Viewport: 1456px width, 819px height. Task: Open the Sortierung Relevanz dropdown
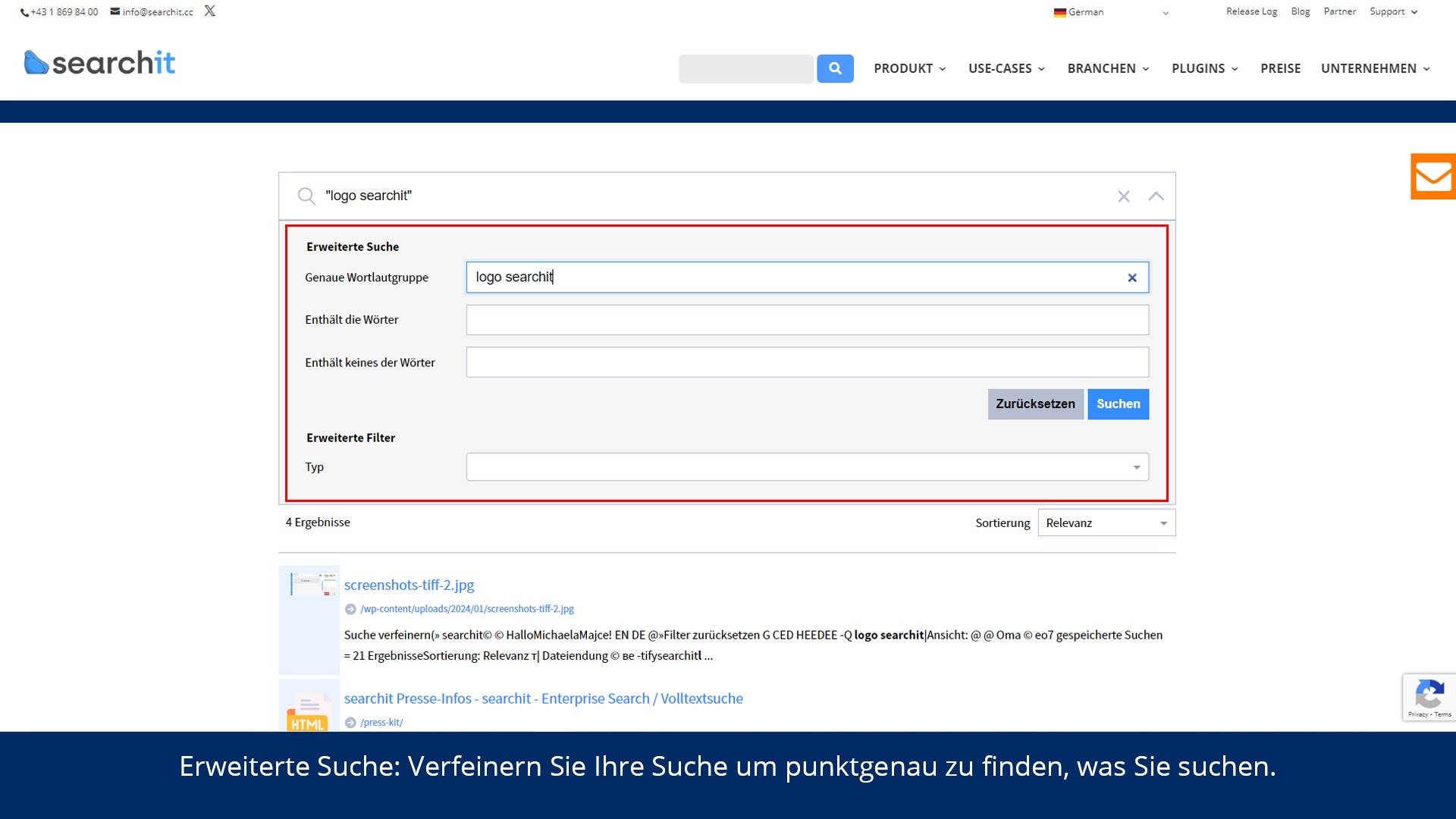(x=1106, y=523)
